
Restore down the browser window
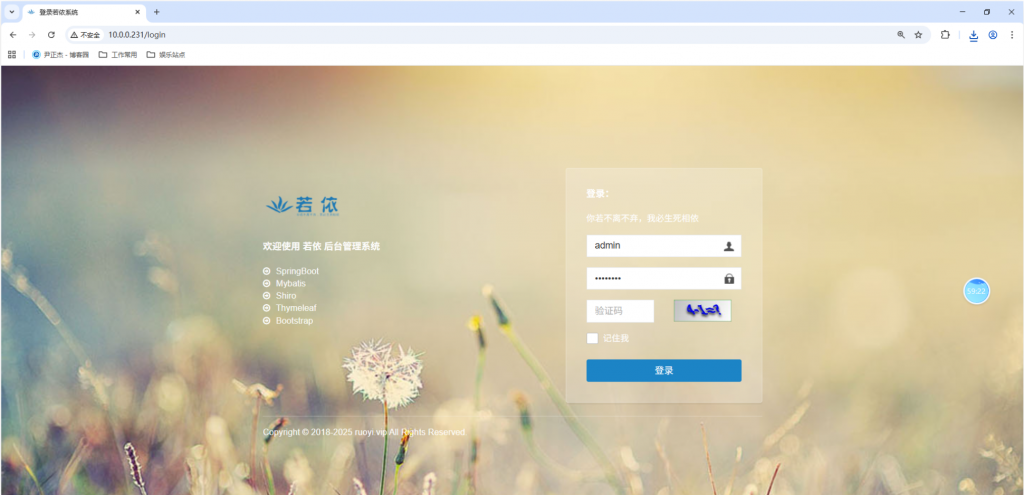pyautogui.click(x=987, y=12)
